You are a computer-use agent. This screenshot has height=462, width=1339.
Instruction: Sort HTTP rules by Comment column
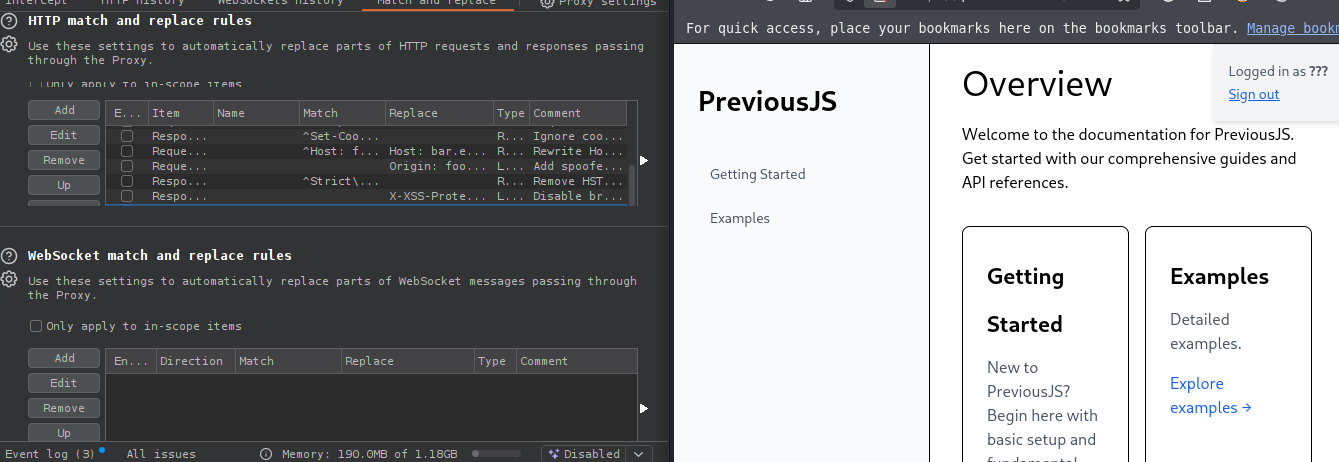tap(578, 113)
